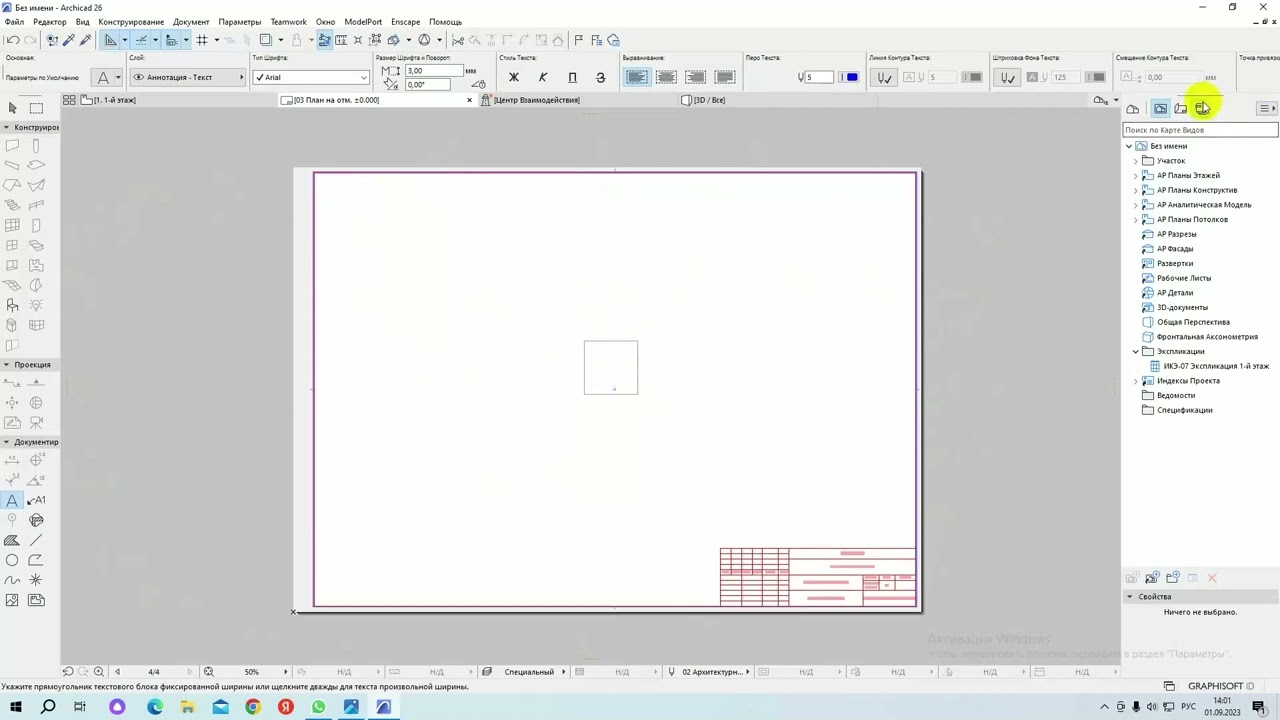
Task: Collapse the Документирование toolbox section
Action: 6,442
